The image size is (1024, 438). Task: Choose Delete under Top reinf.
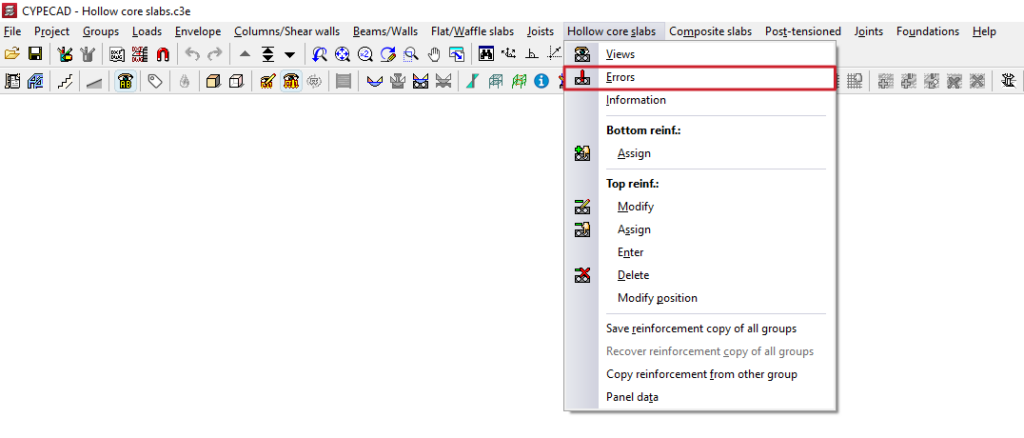pyautogui.click(x=700, y=275)
